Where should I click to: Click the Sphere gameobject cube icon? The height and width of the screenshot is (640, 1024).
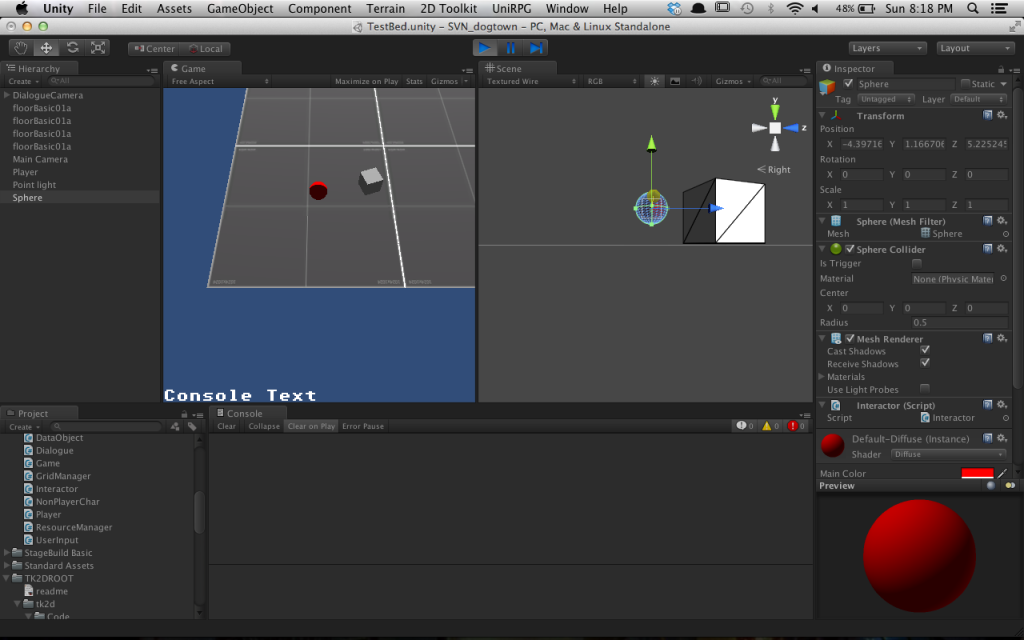[827, 86]
